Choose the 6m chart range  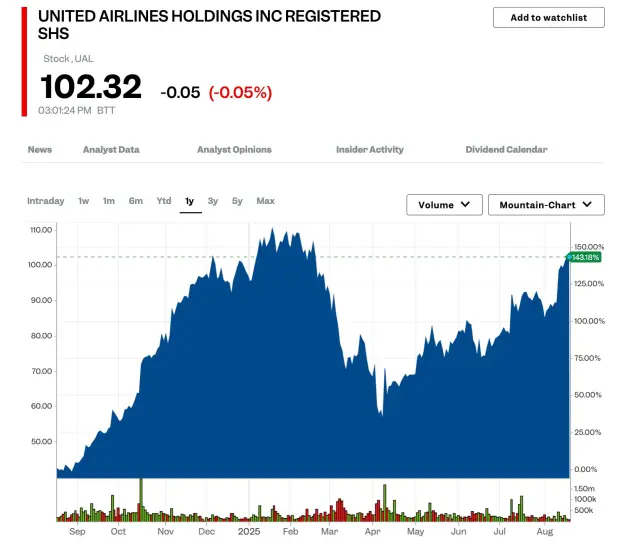point(136,201)
